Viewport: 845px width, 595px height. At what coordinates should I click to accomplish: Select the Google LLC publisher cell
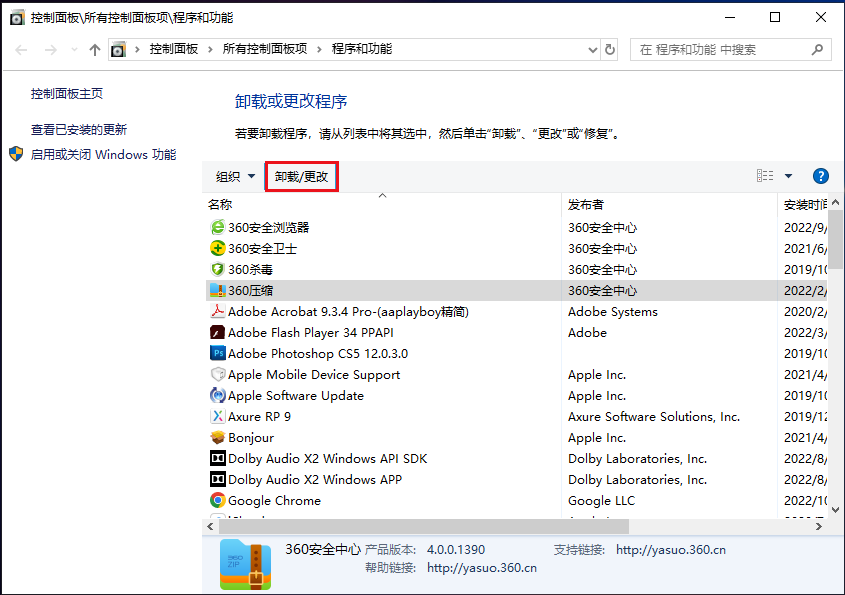[x=601, y=501]
